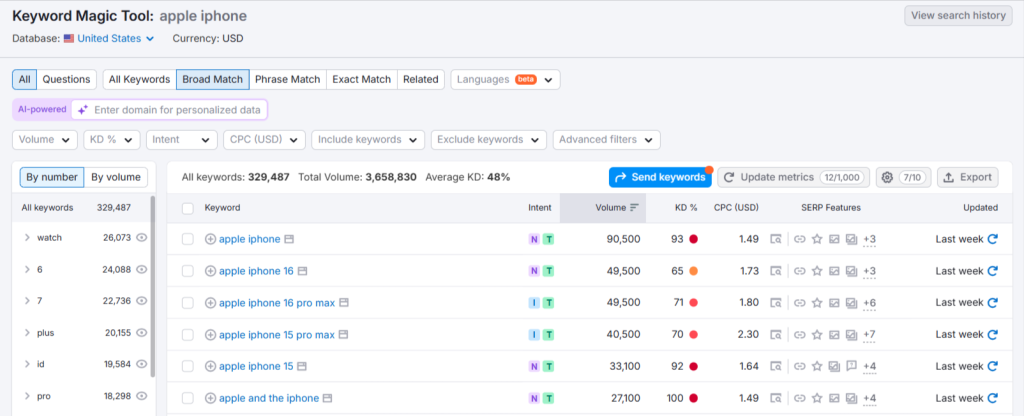Image resolution: width=1024 pixels, height=416 pixels.
Task: Open the KD % filter dropdown
Action: tap(112, 140)
